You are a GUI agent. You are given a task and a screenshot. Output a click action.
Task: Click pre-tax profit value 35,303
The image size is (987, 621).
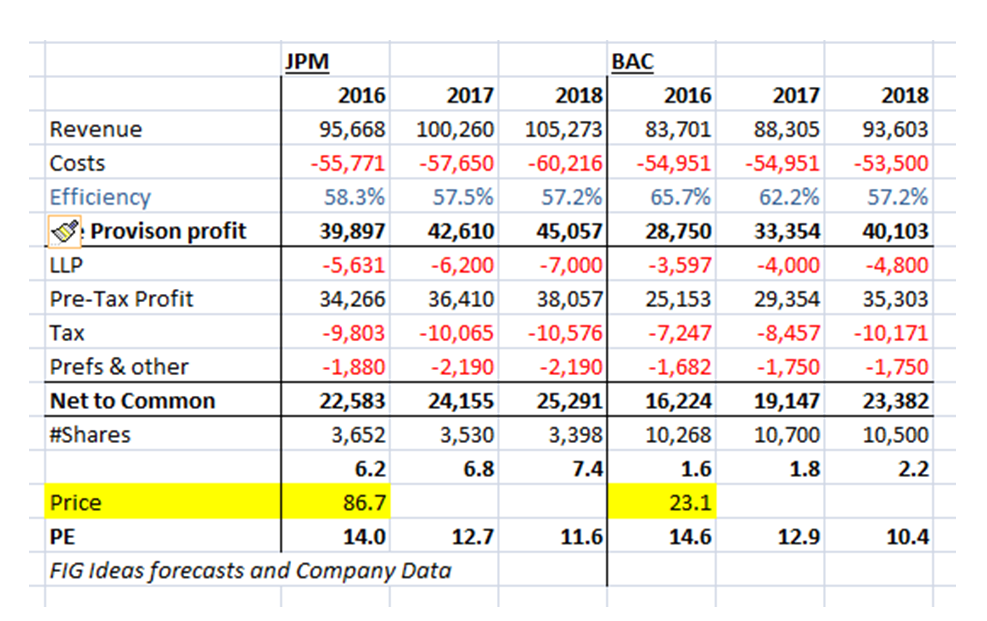[x=896, y=299]
